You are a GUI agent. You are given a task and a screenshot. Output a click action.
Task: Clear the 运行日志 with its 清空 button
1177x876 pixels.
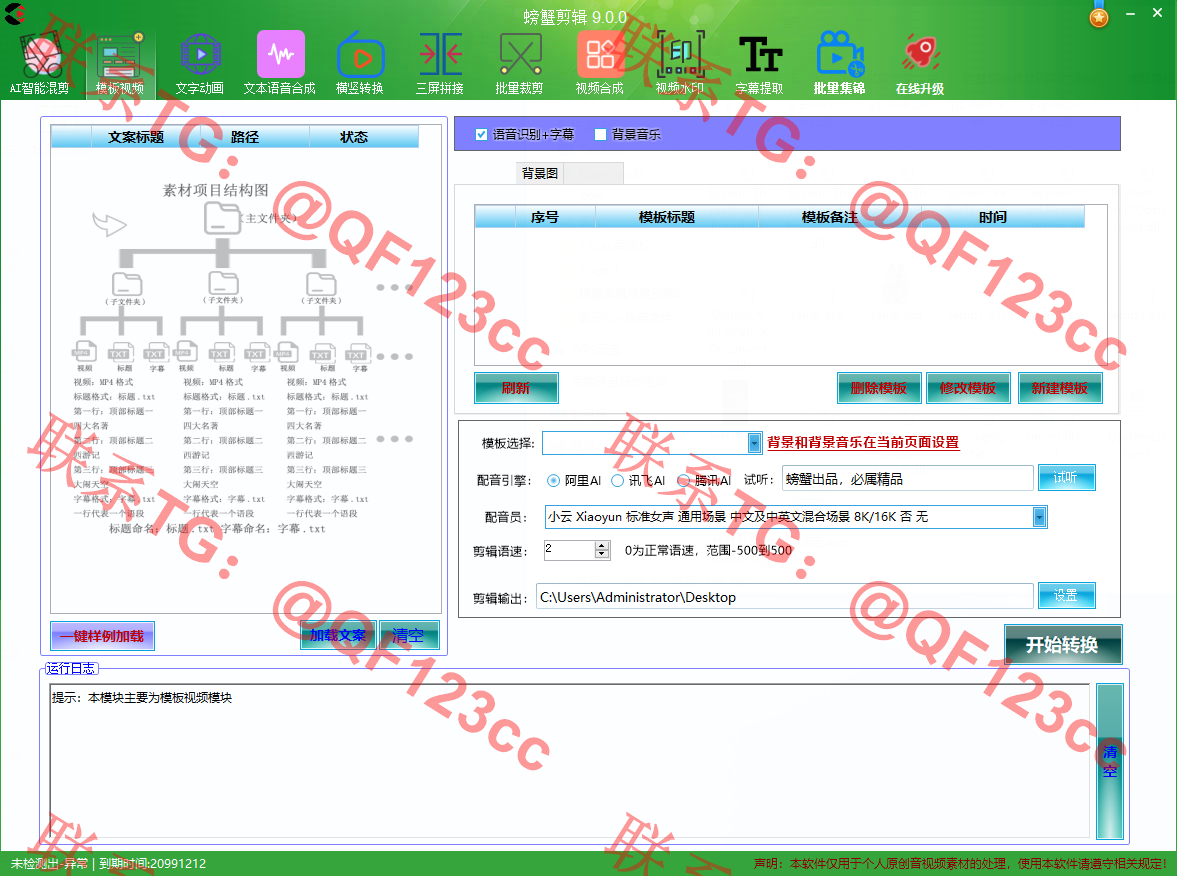coord(1109,761)
